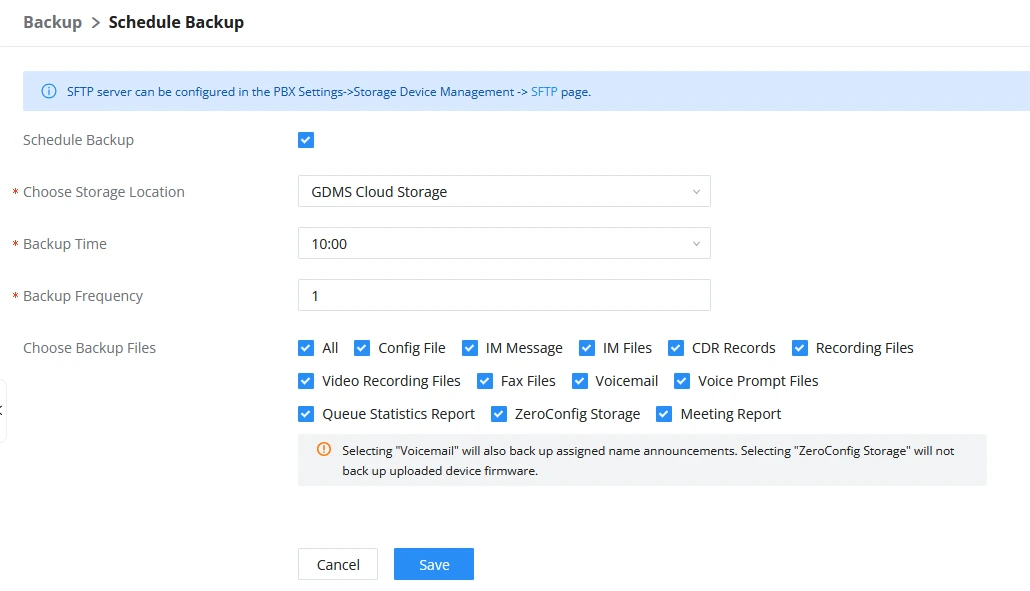Open the Choose Storage Location dropdown
The image size is (1030, 591).
click(504, 191)
